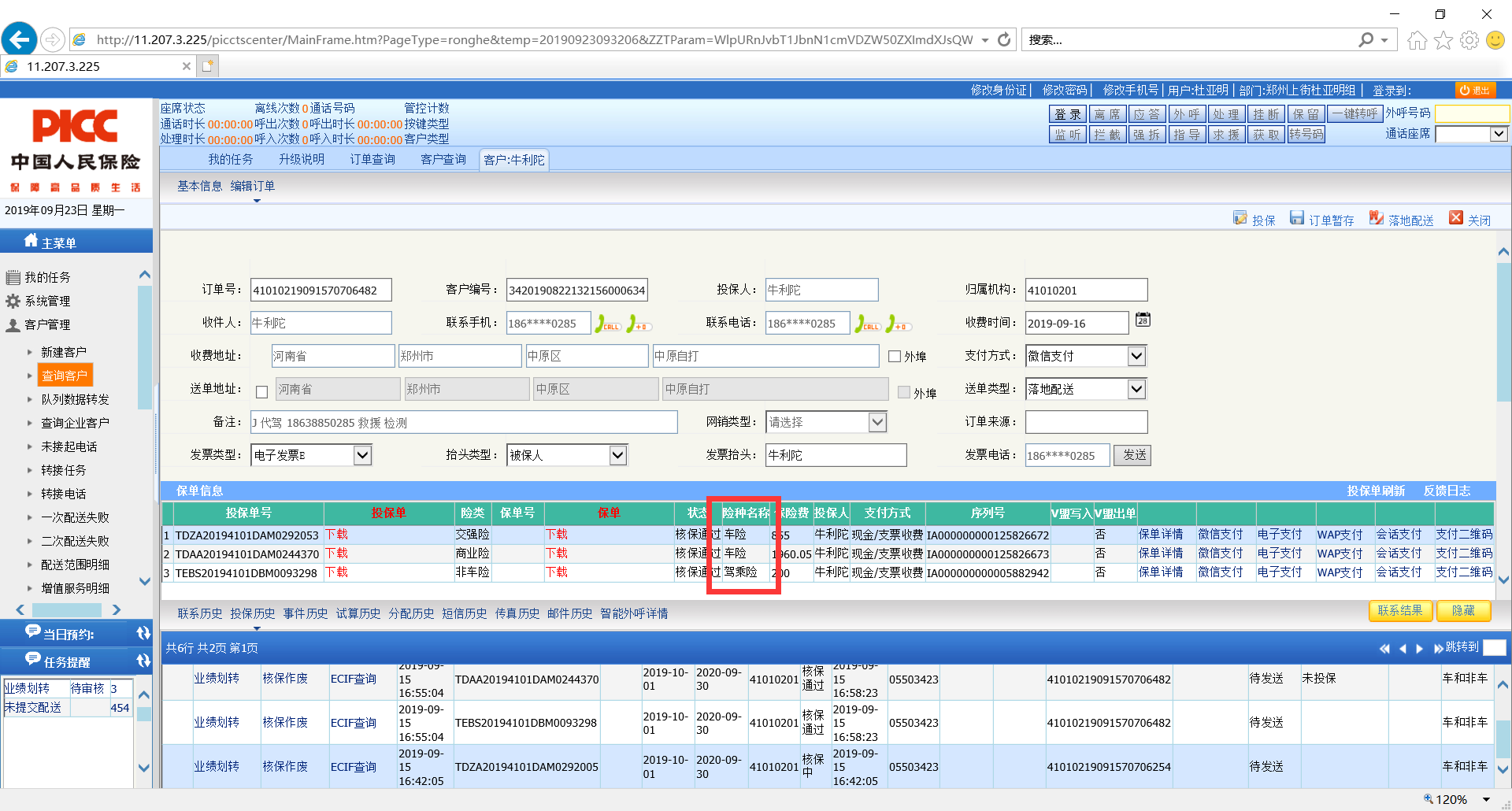Click the call icon next to 联系手机
1512x811 pixels.
pos(607,324)
